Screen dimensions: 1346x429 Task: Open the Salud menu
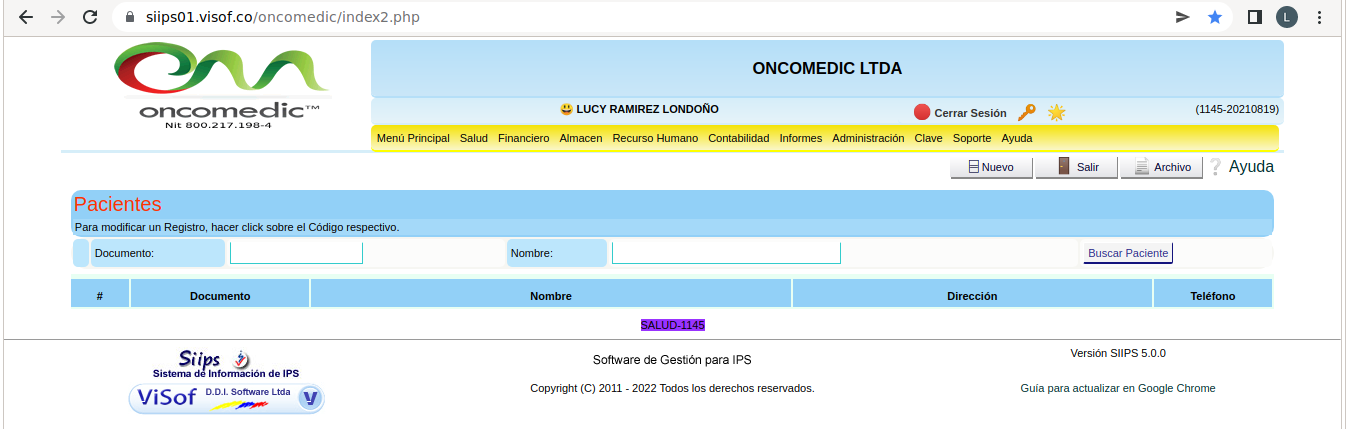473,138
